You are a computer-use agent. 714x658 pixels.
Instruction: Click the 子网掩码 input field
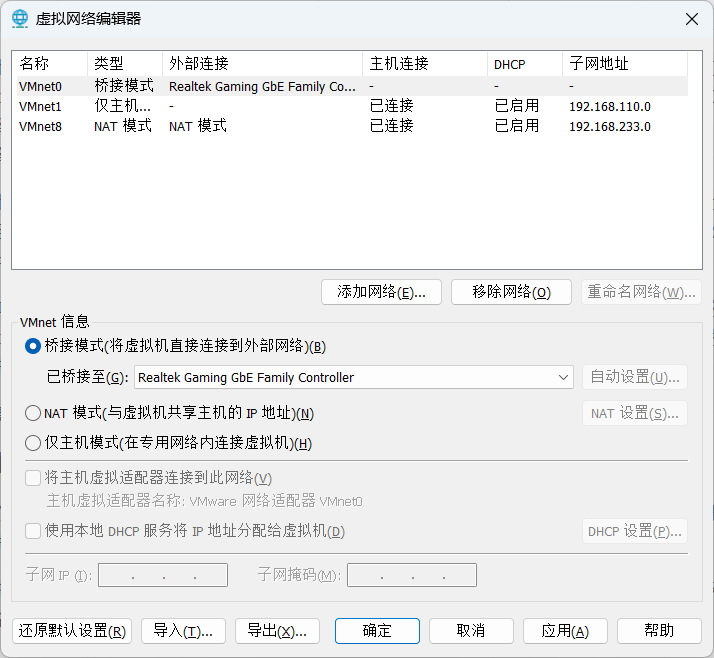412,575
